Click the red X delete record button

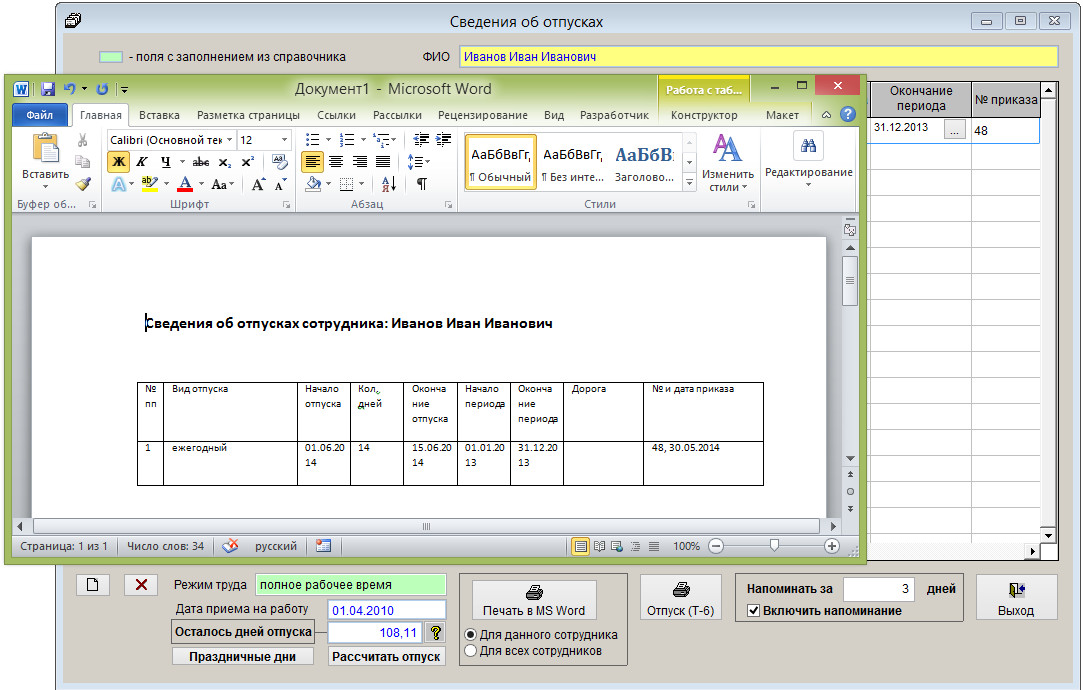point(142,585)
